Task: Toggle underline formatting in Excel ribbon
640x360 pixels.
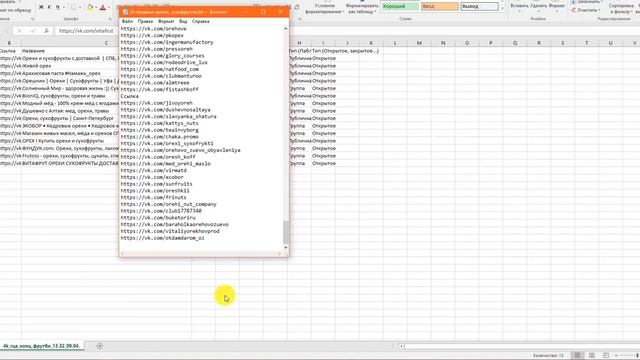Action: [57, 7]
